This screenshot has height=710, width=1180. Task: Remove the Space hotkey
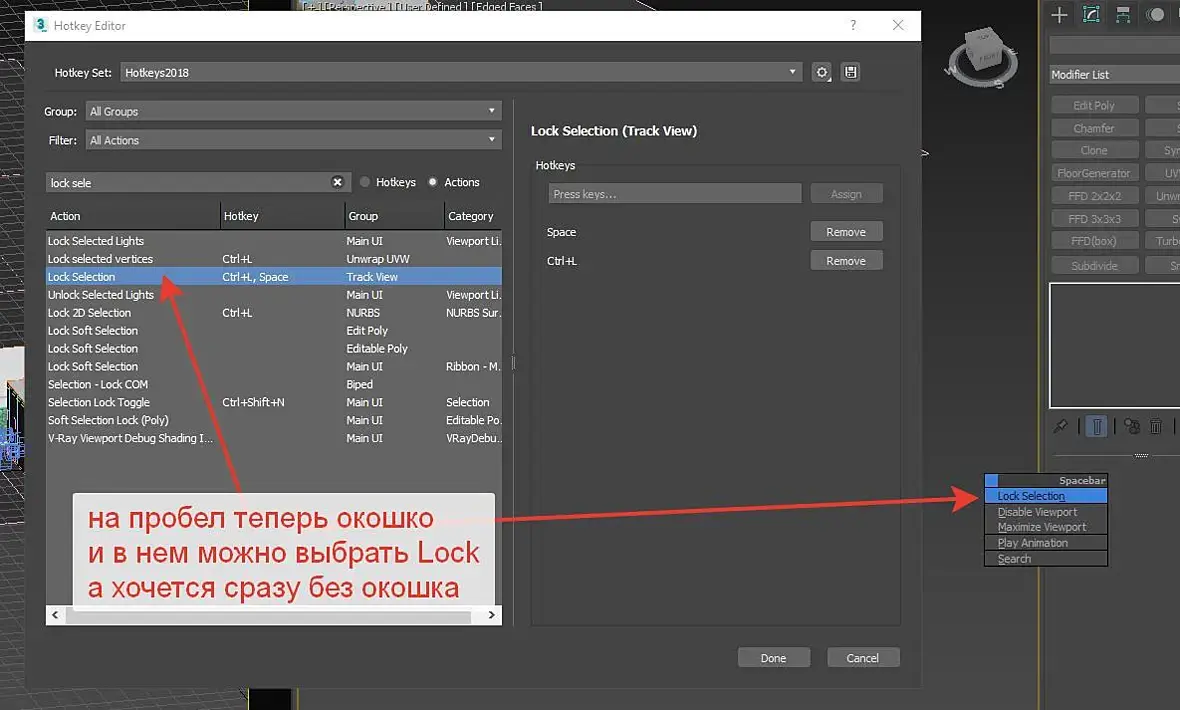(x=846, y=232)
